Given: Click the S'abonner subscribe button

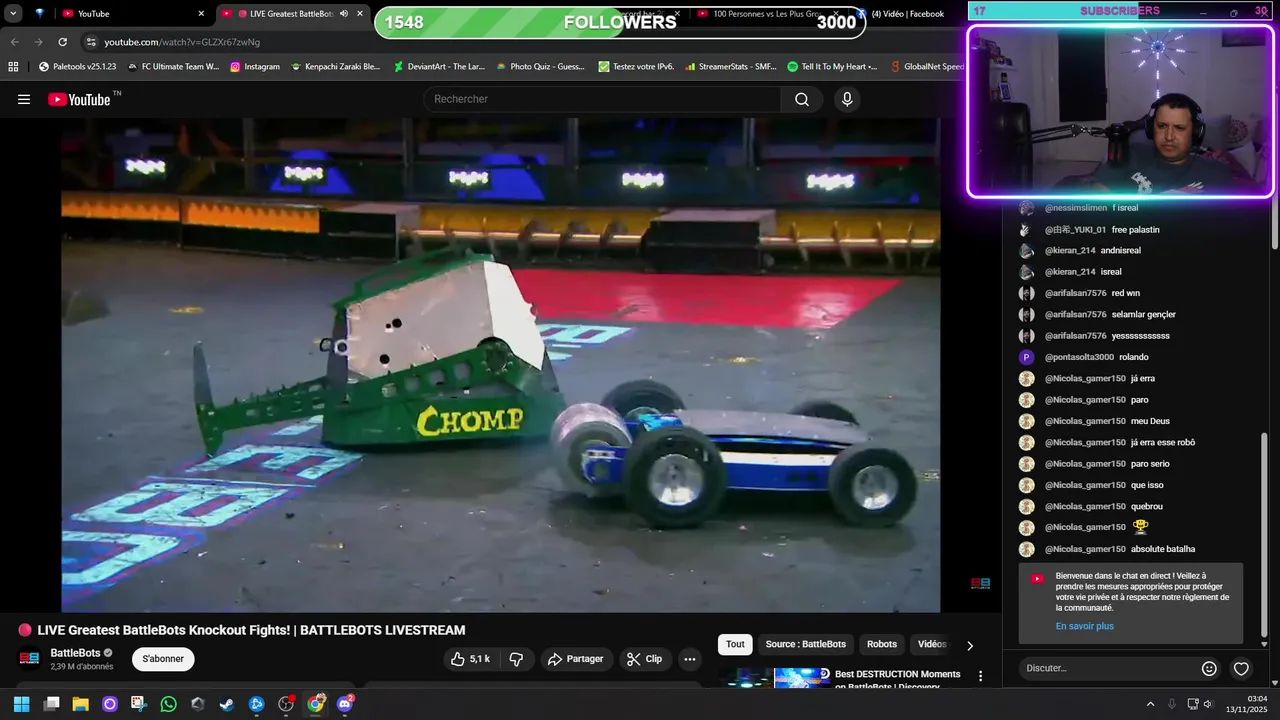Looking at the screenshot, I should 163,659.
